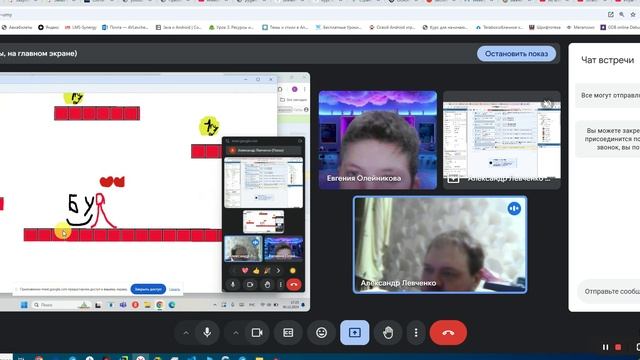Click yellow character above right platform

pos(209,126)
